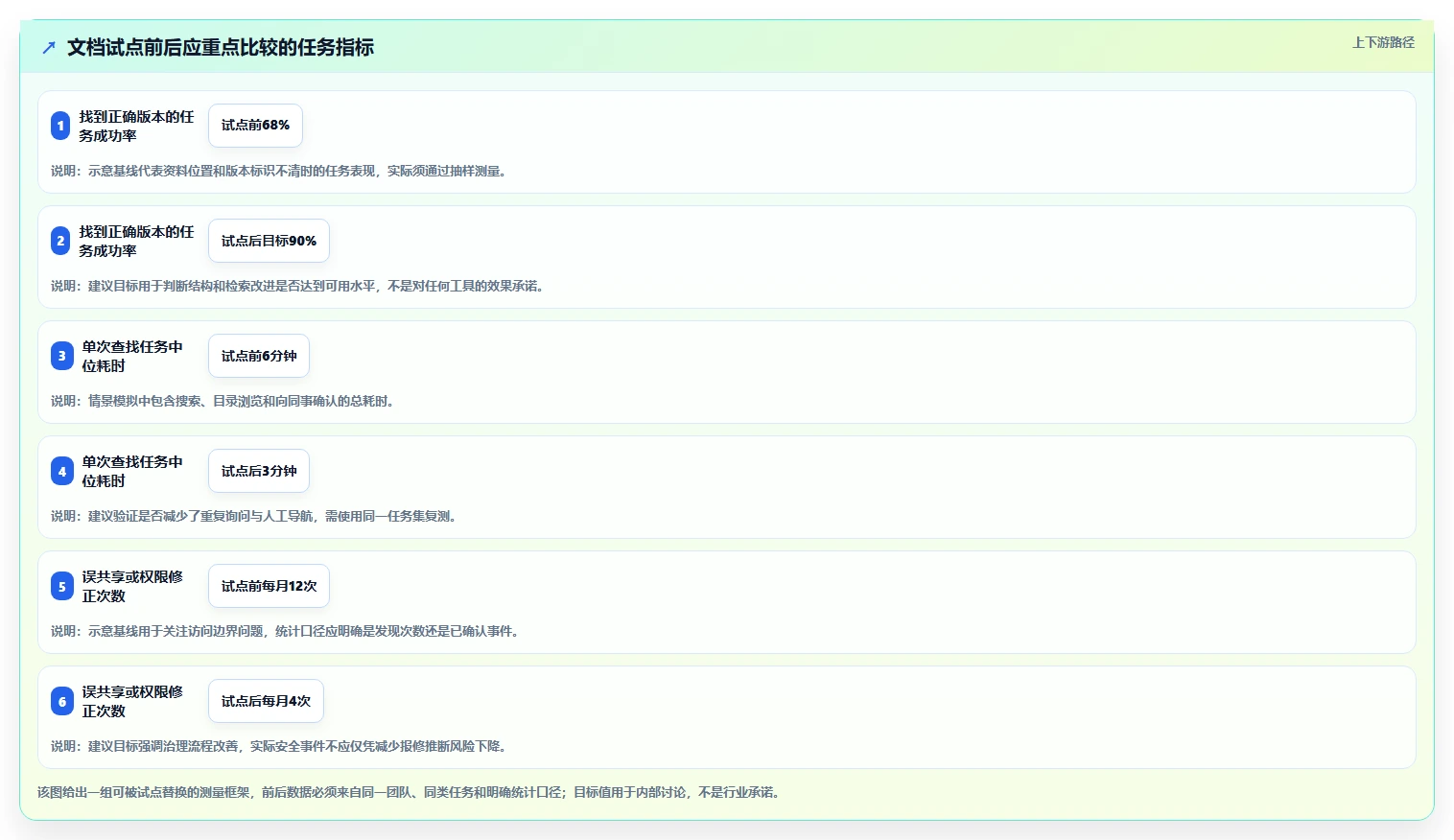Image resolution: width=1454 pixels, height=840 pixels.
Task: Click the note beginning 情景模拟中包含搜索
Action: [x=224, y=401]
